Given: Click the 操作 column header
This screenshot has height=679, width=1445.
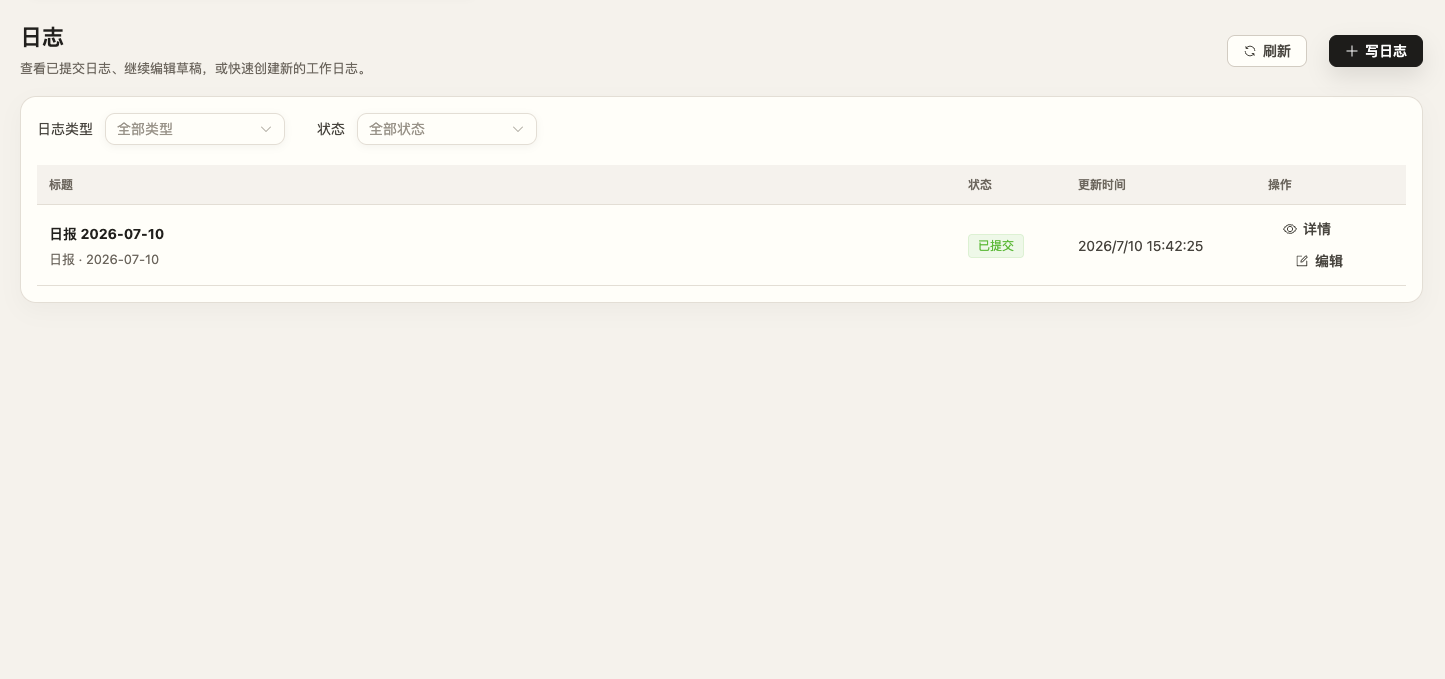Looking at the screenshot, I should (1280, 185).
